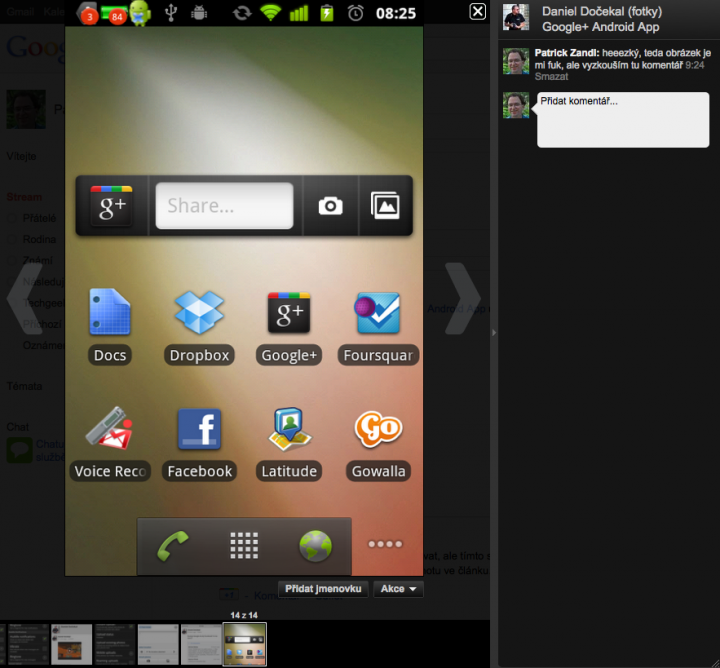This screenshot has width=720, height=668.
Task: Open the app drawer grid icon
Action: (x=244, y=546)
